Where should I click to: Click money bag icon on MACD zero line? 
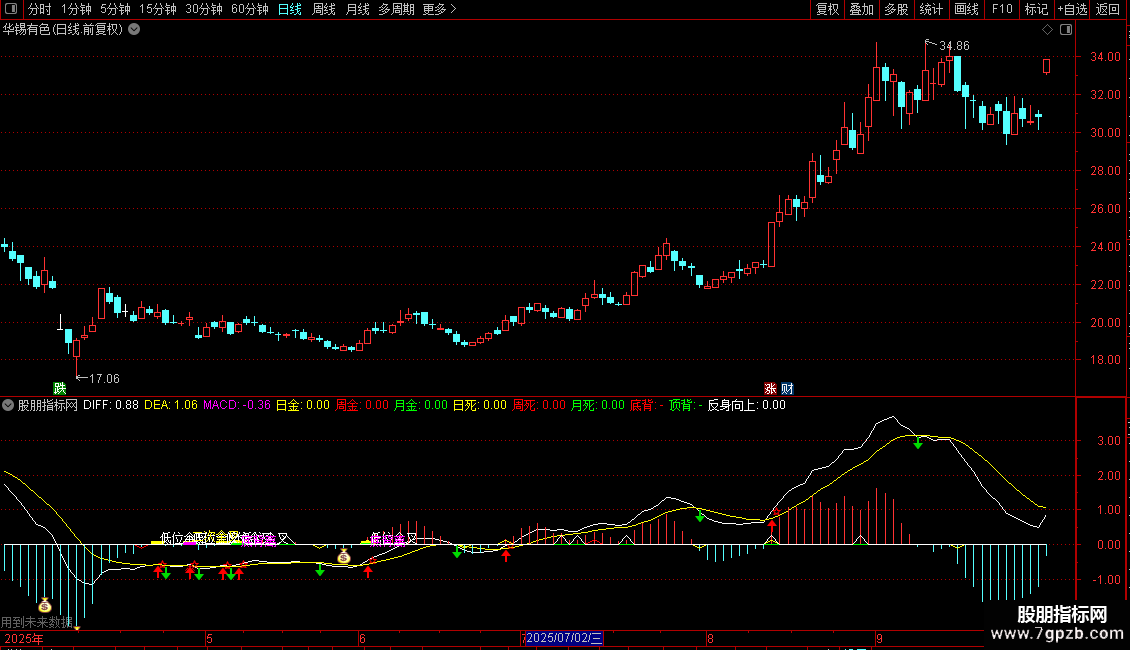coord(344,556)
